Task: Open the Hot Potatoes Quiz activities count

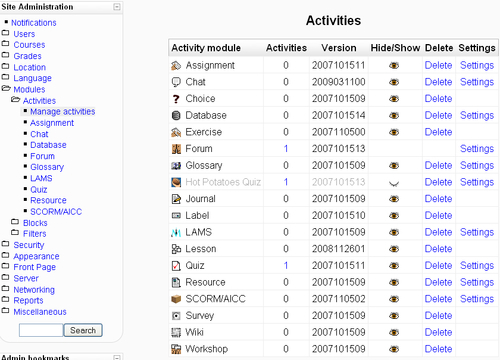Action: [286, 182]
